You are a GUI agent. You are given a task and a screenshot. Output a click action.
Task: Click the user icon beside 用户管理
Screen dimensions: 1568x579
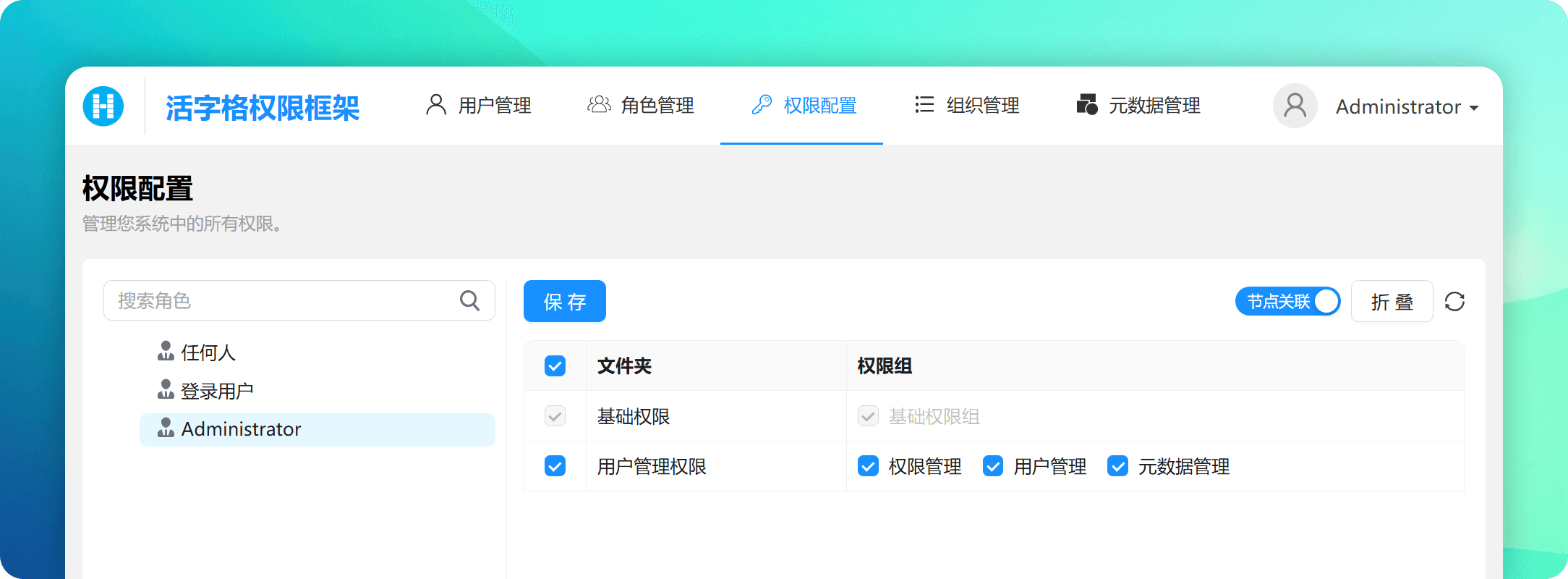tap(436, 105)
